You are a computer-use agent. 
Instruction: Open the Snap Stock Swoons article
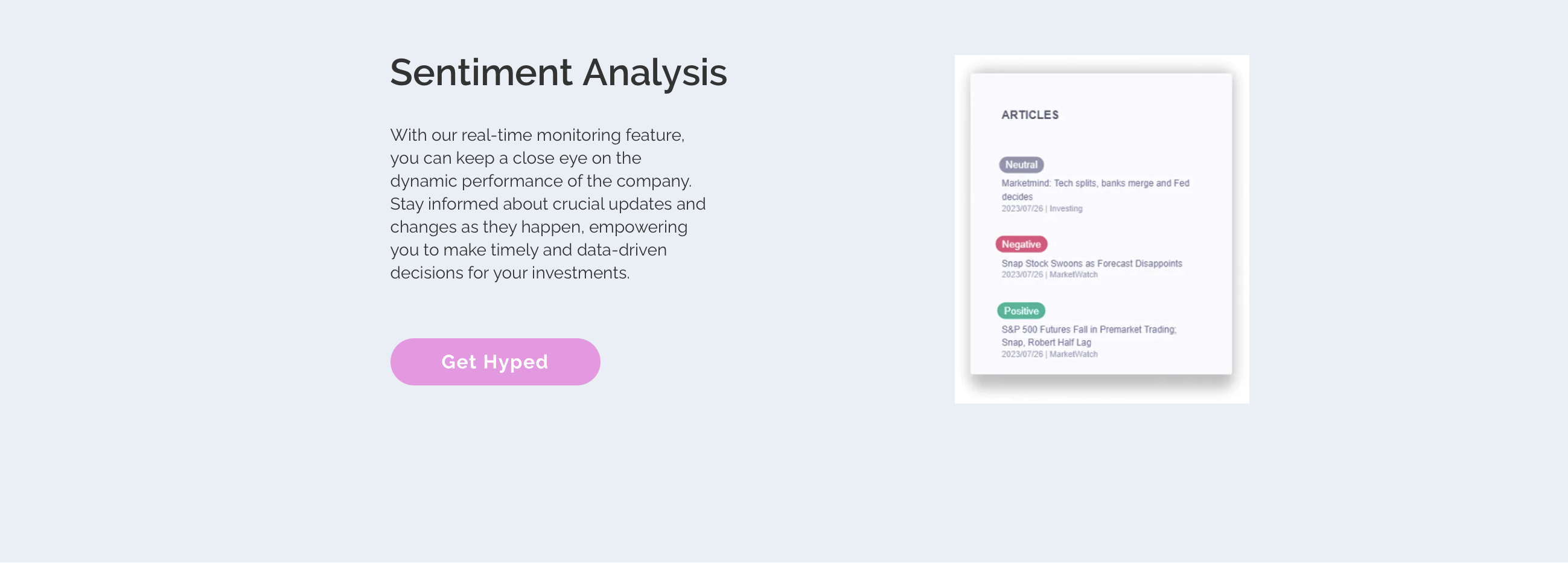coord(1091,263)
